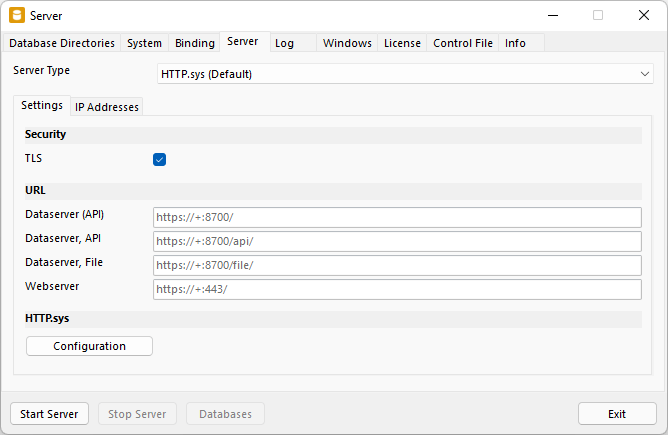Image resolution: width=668 pixels, height=435 pixels.
Task: Click the Webserver URL input field
Action: 397,289
